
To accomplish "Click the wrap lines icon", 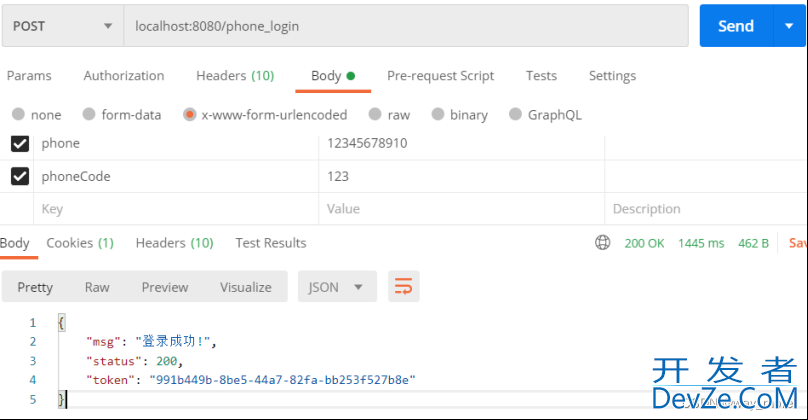I will pos(403,287).
